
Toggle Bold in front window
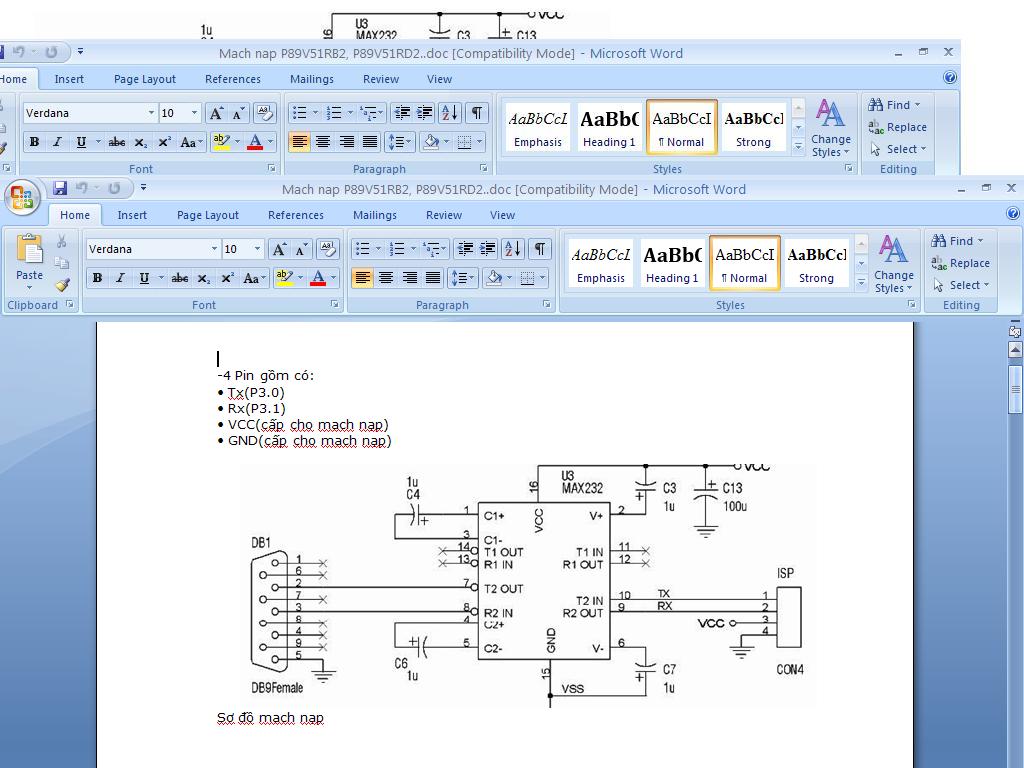[x=97, y=278]
